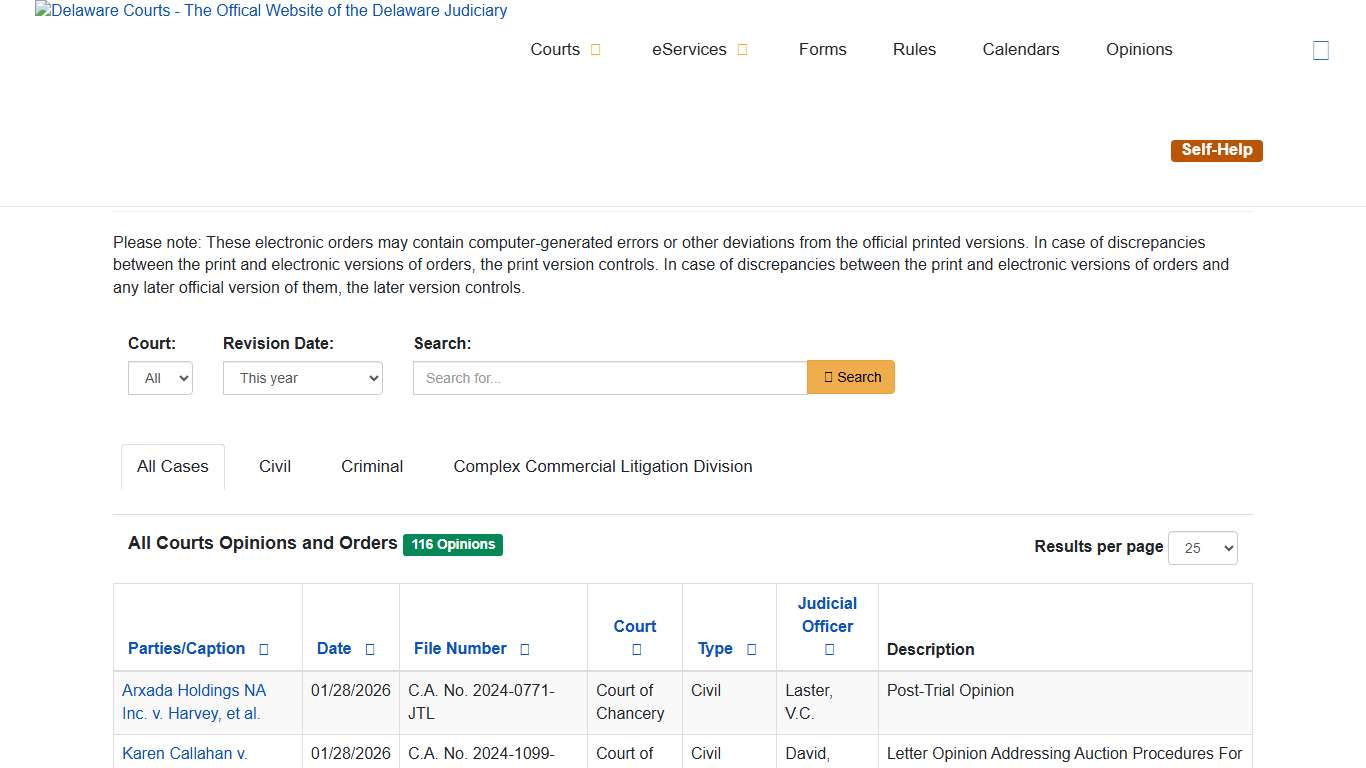
Task: Open the Court filter dropdown
Action: [x=160, y=378]
